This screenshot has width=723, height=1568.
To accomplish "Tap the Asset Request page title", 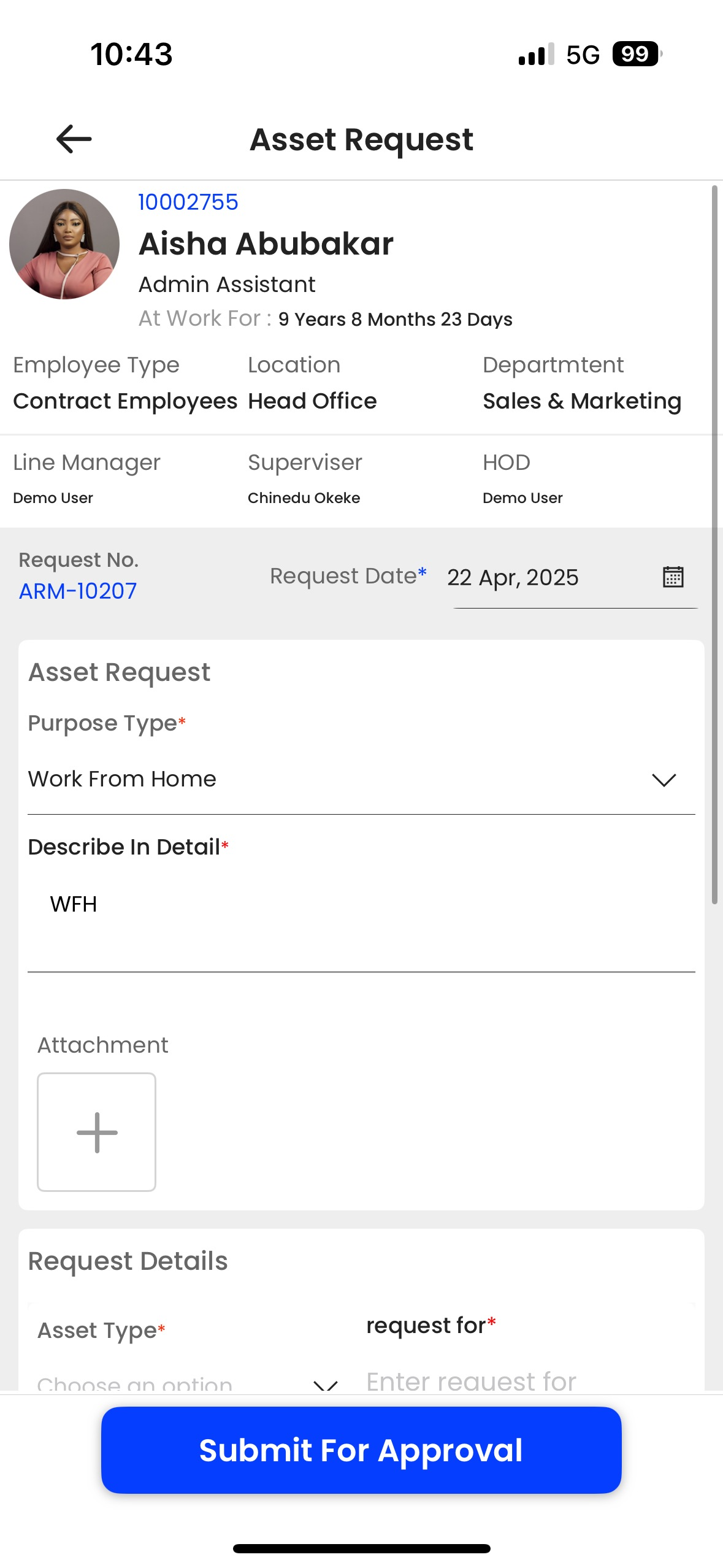I will click(362, 140).
